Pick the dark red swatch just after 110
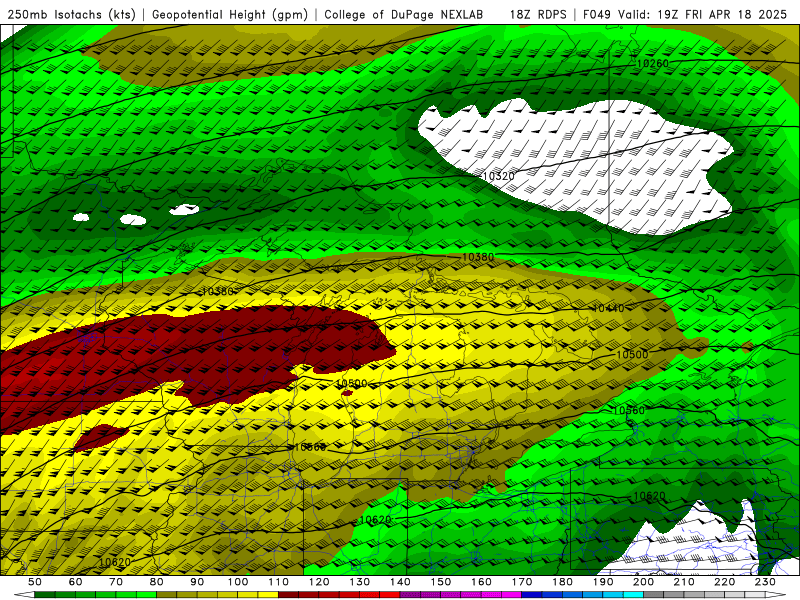This screenshot has width=800, height=600. pyautogui.click(x=289, y=595)
